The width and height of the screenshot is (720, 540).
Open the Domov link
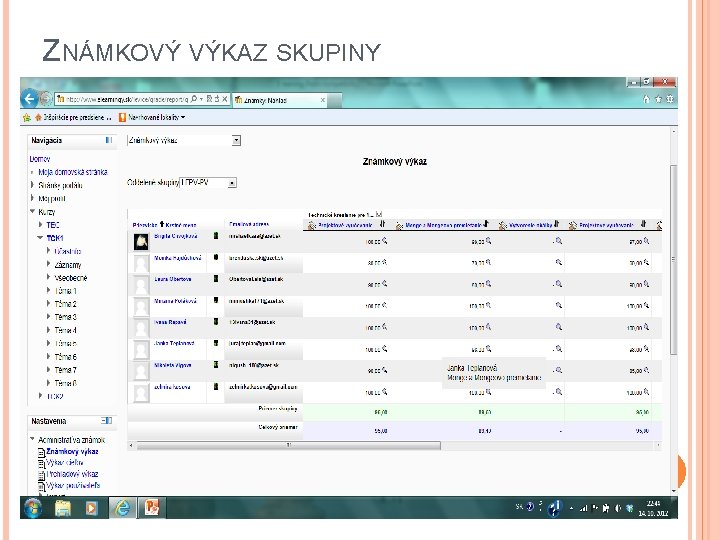(39, 159)
